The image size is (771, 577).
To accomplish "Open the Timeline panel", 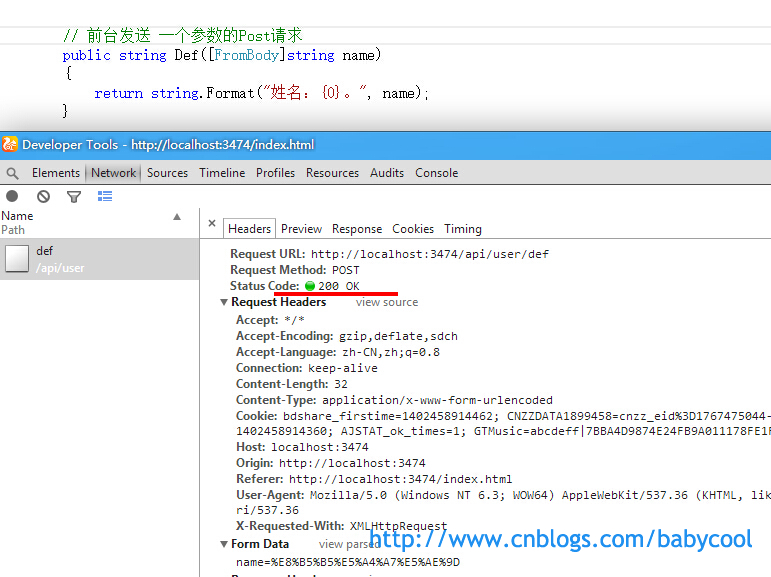I will point(222,173).
